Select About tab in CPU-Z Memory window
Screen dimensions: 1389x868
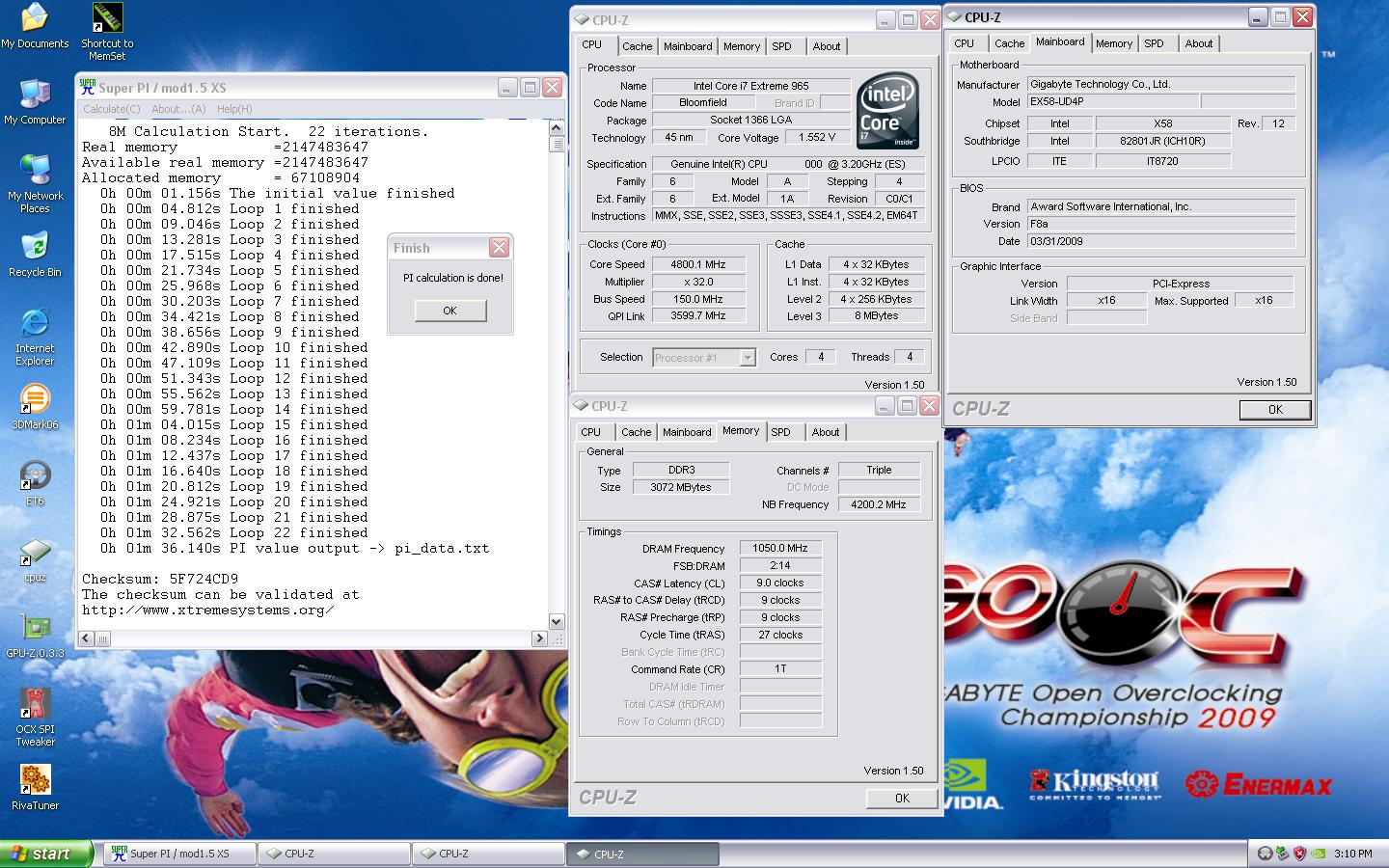[826, 432]
